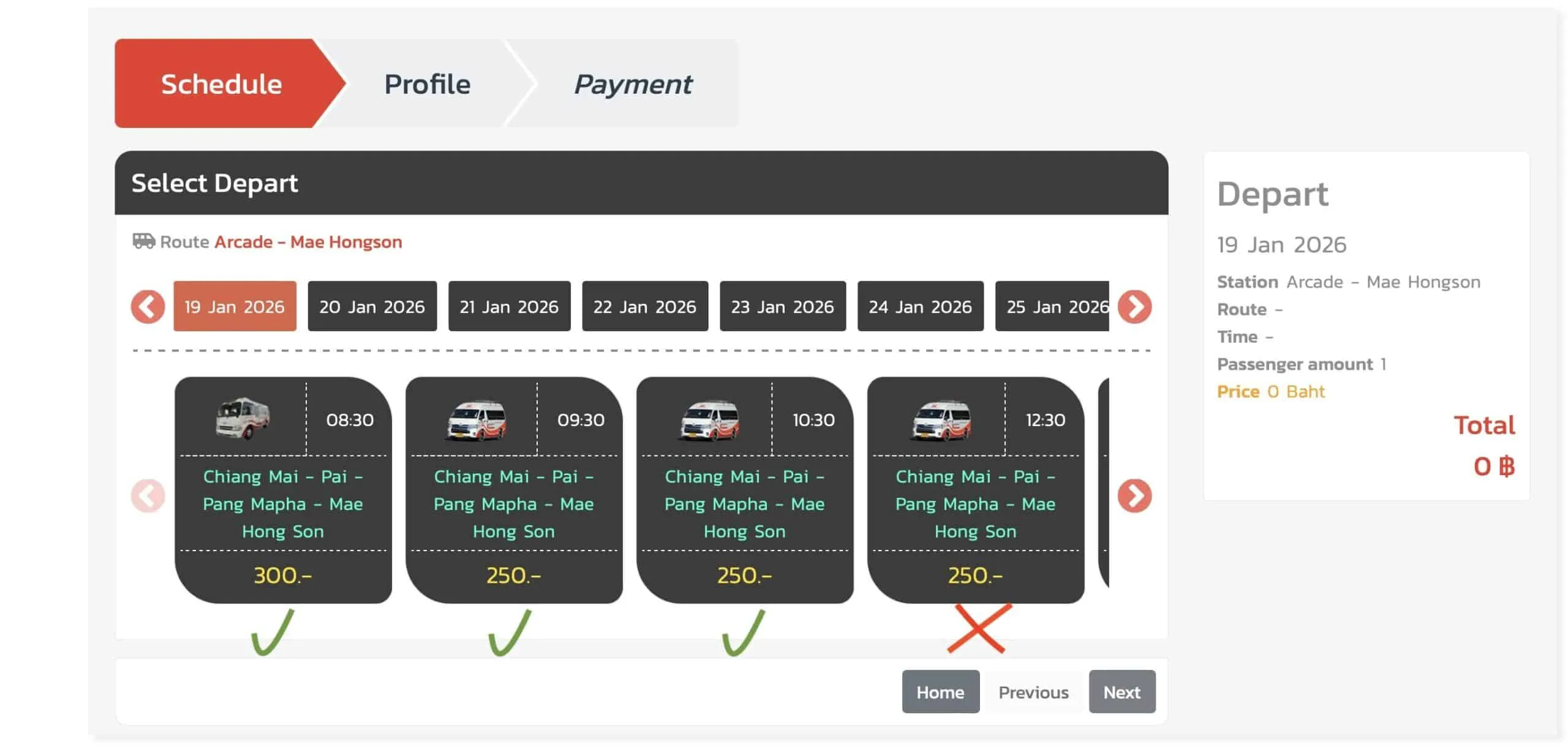Click the previous trips arrow icon
Screen dimensions: 1568x747
point(148,495)
